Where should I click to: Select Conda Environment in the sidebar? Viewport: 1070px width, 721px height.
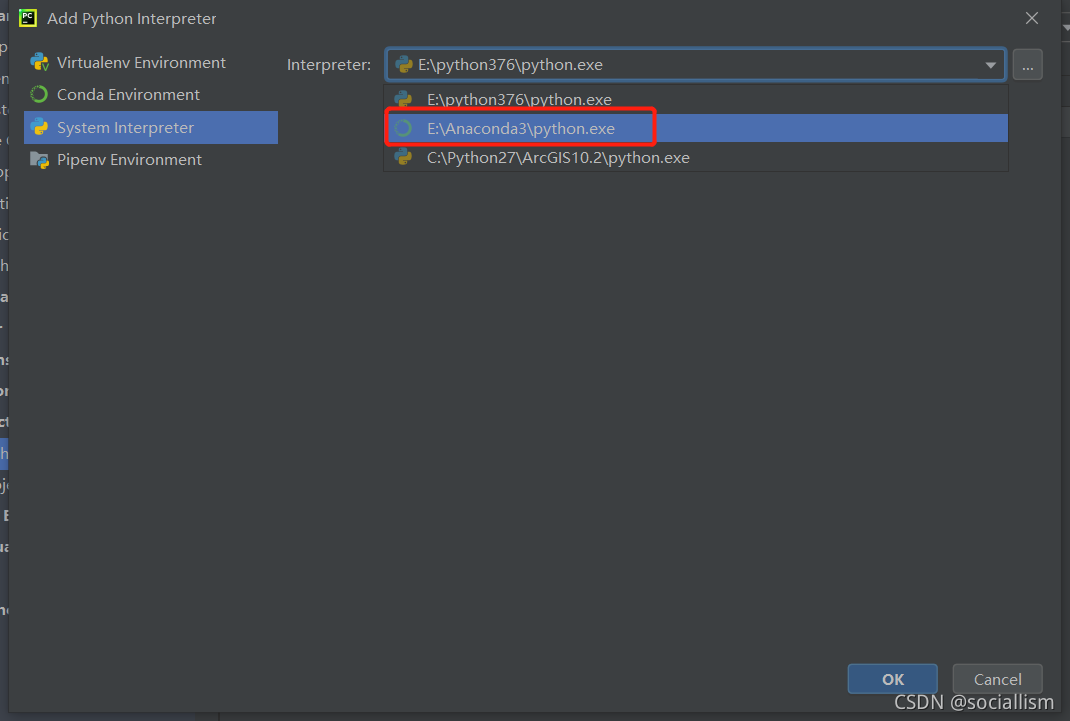[x=151, y=95]
